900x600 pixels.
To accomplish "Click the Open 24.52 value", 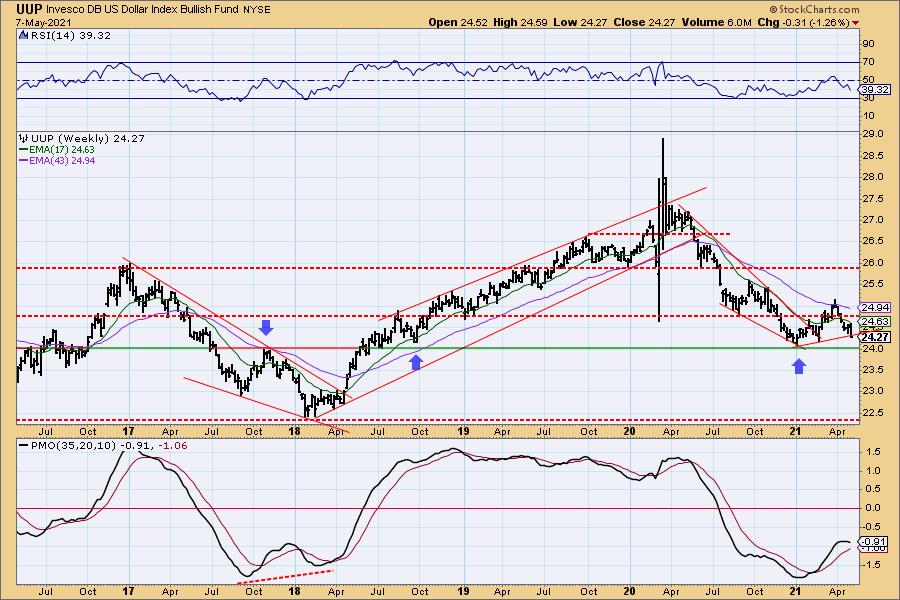I will (457, 22).
